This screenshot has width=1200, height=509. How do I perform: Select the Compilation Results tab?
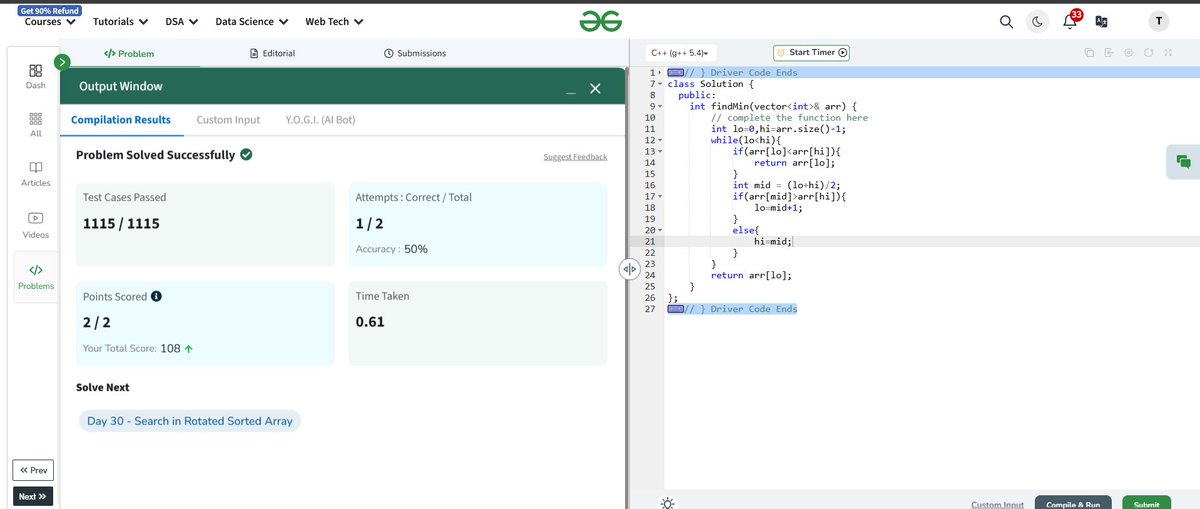[x=120, y=120]
